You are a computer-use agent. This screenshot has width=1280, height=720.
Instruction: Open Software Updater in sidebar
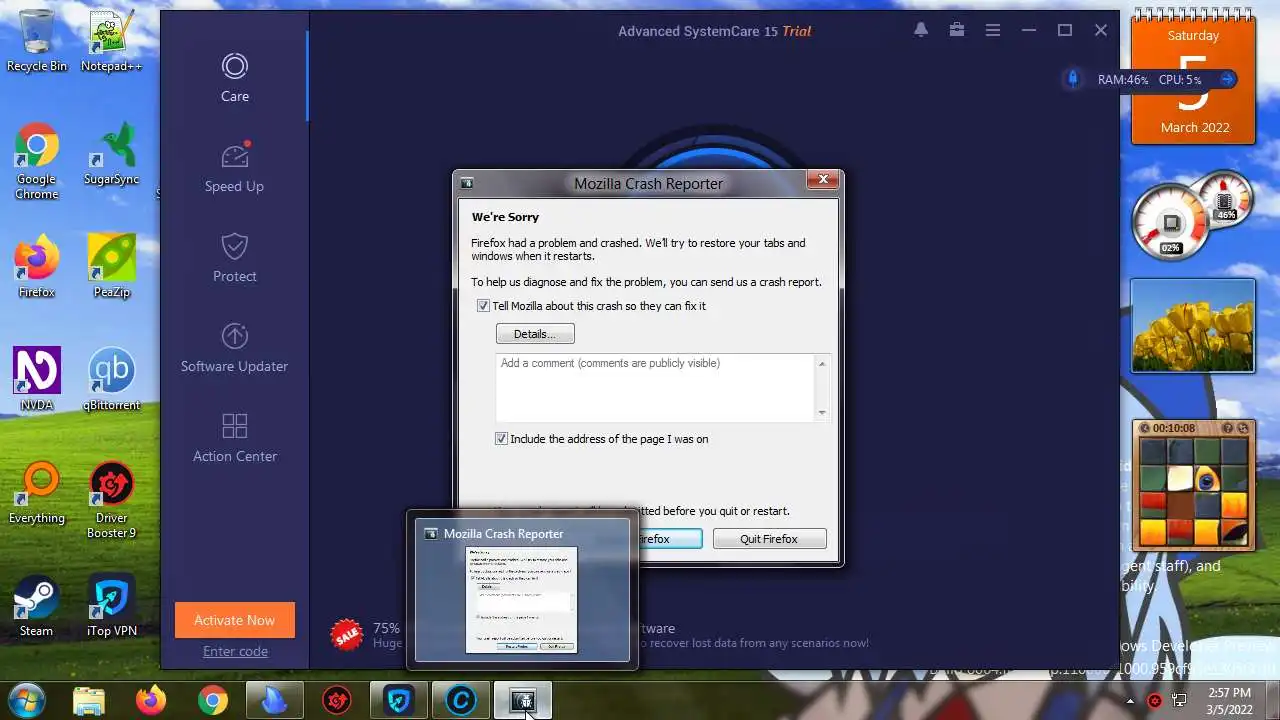(x=235, y=348)
